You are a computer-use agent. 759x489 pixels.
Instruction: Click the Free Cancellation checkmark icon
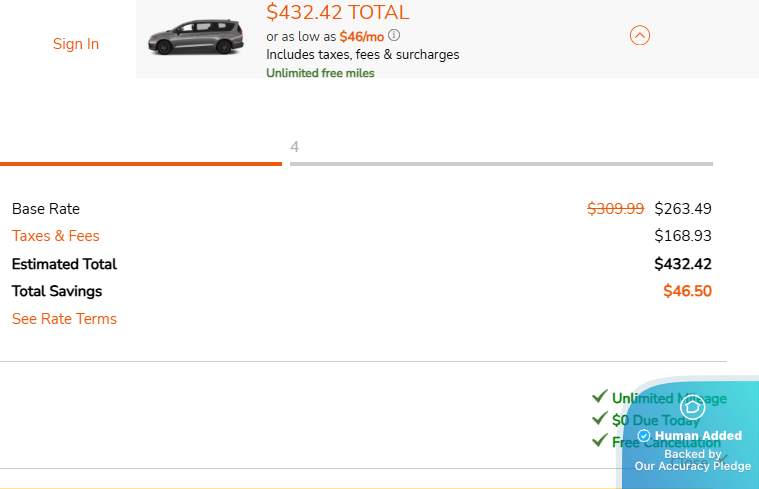point(600,441)
